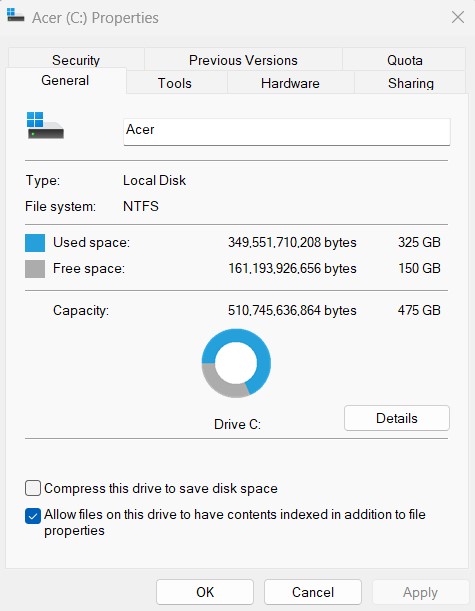The width and height of the screenshot is (475, 611).
Task: Confirm with the OK button
Action: click(x=205, y=592)
